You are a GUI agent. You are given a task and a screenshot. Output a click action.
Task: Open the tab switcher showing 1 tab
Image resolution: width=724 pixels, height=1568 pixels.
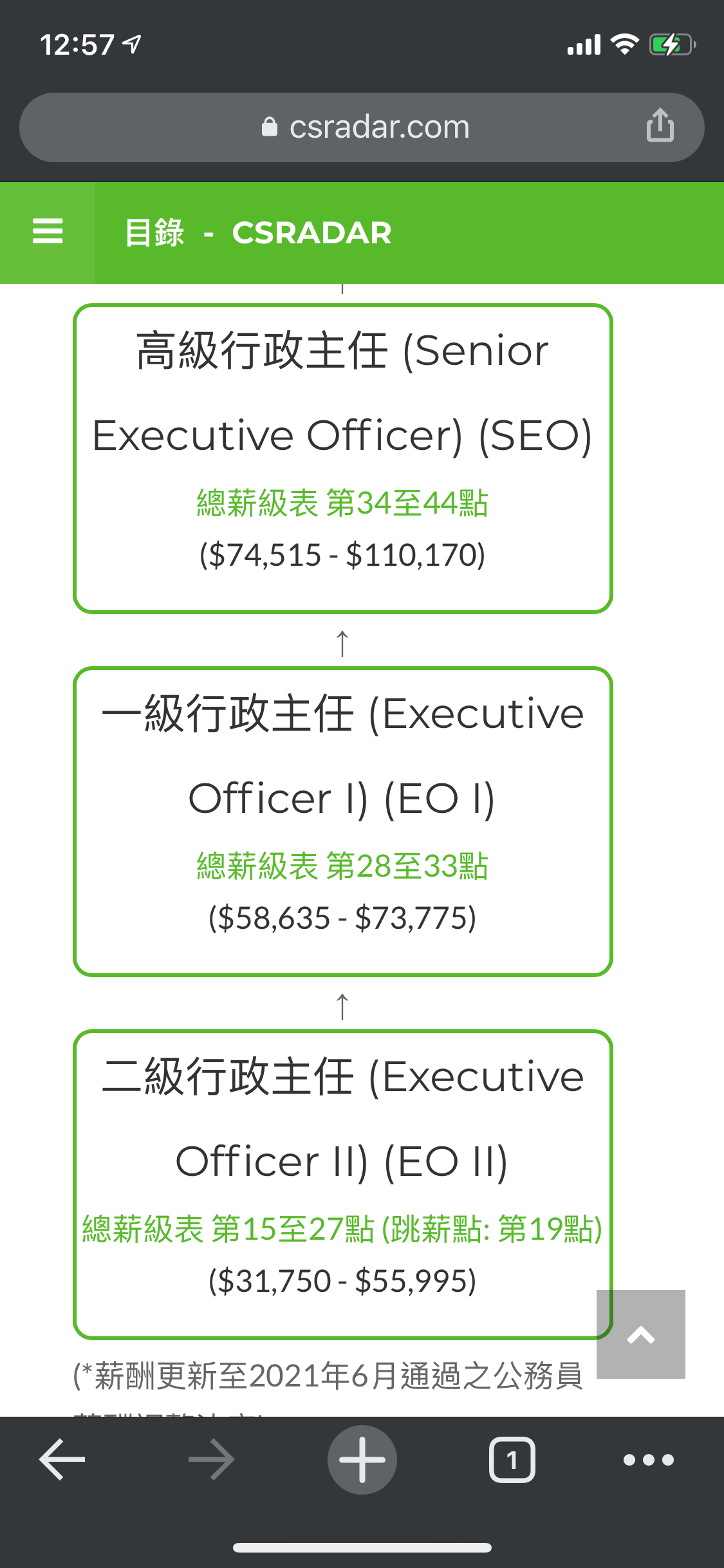[x=512, y=1459]
